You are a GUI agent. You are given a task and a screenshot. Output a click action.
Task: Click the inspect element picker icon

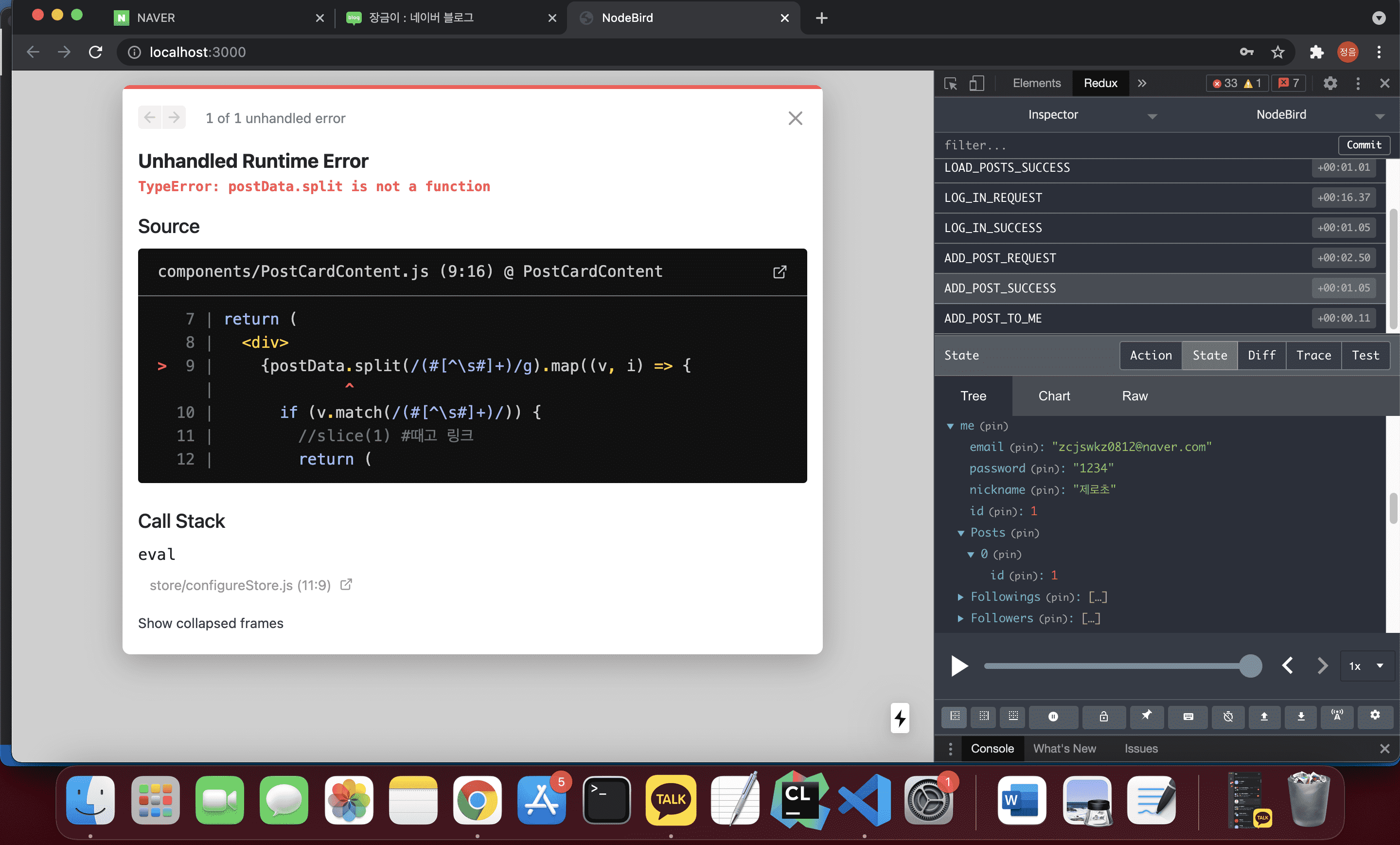(951, 84)
